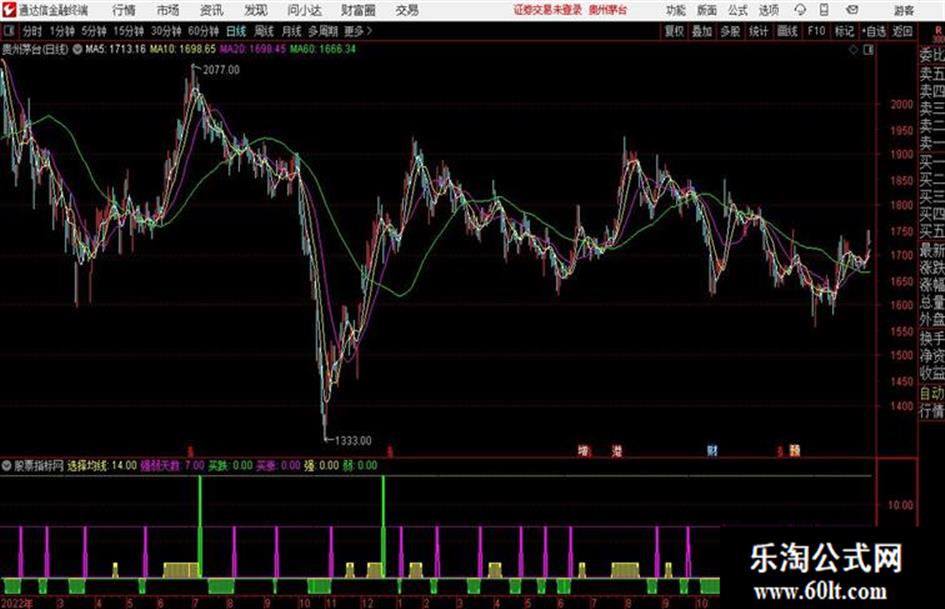Click the MA5: 1713.16 indicator value

point(115,49)
